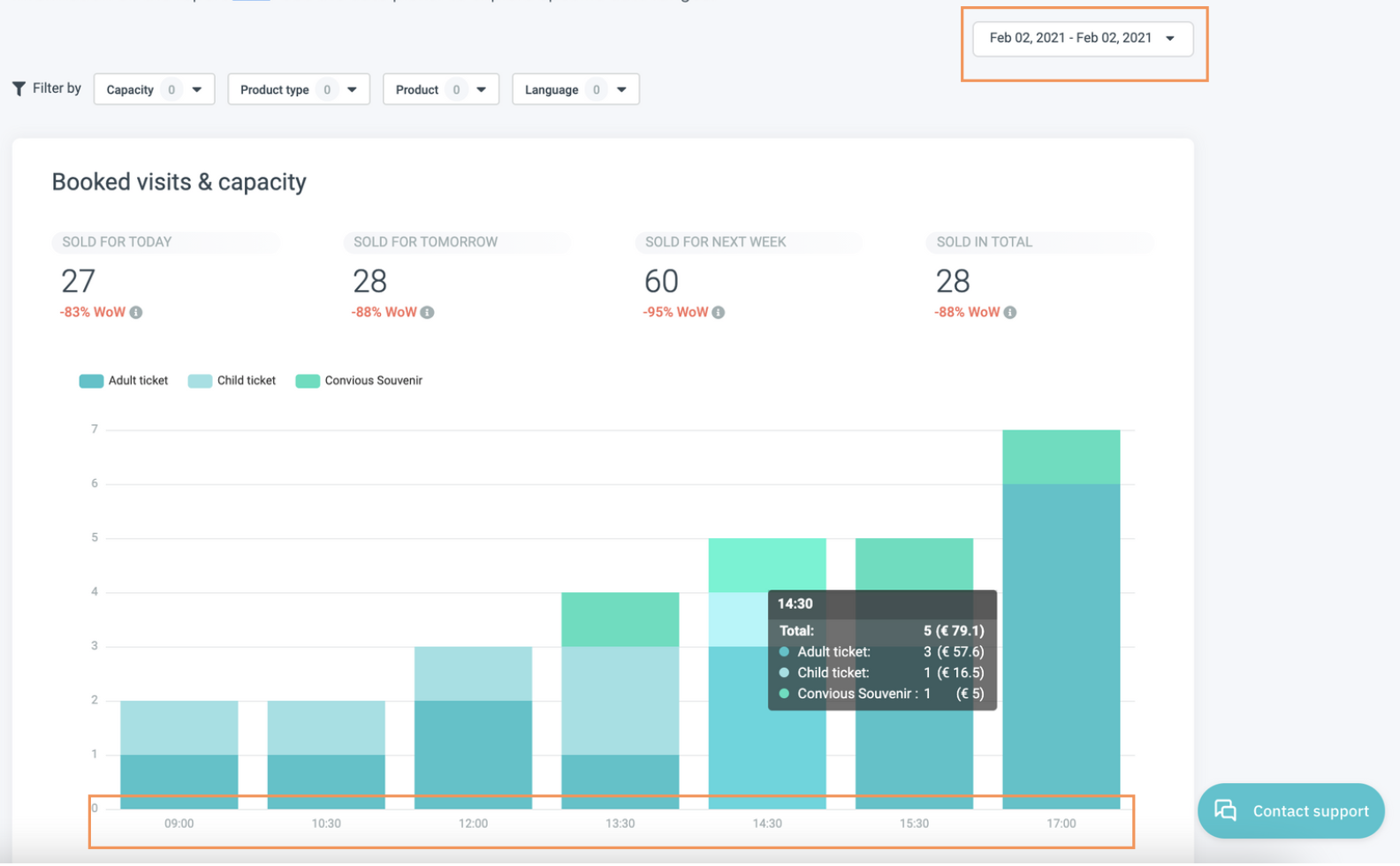Open the Feb 02, 2021 date range picker
Screen dimensions: 1400x866
pos(1082,38)
